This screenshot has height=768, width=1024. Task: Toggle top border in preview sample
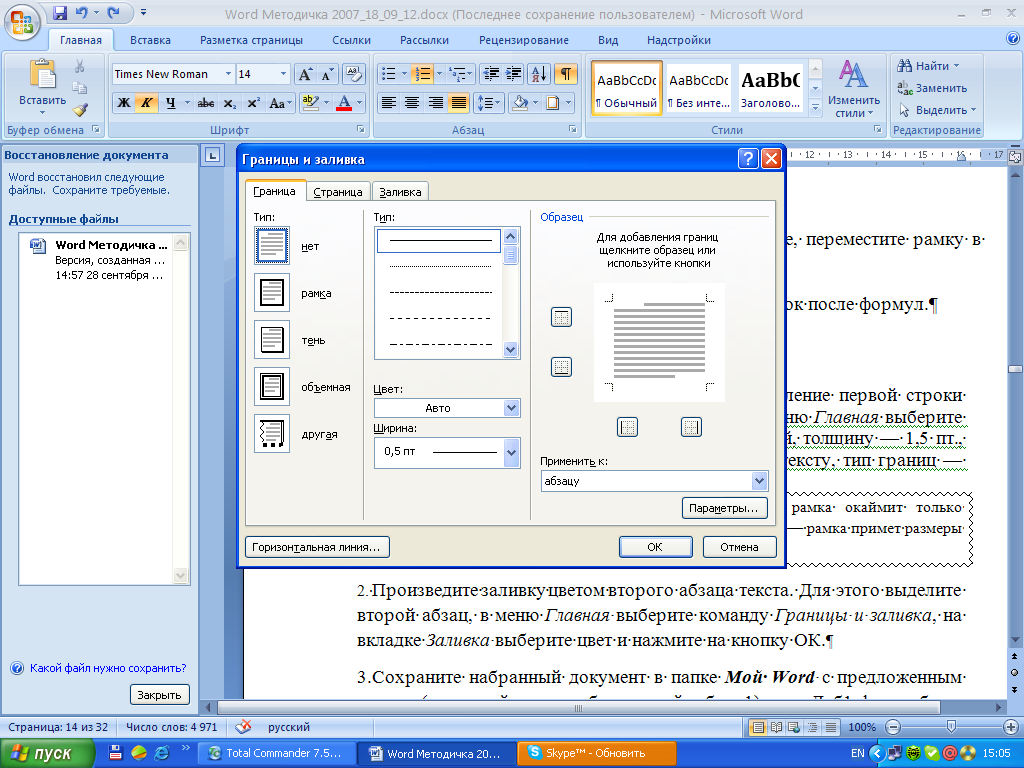(561, 317)
